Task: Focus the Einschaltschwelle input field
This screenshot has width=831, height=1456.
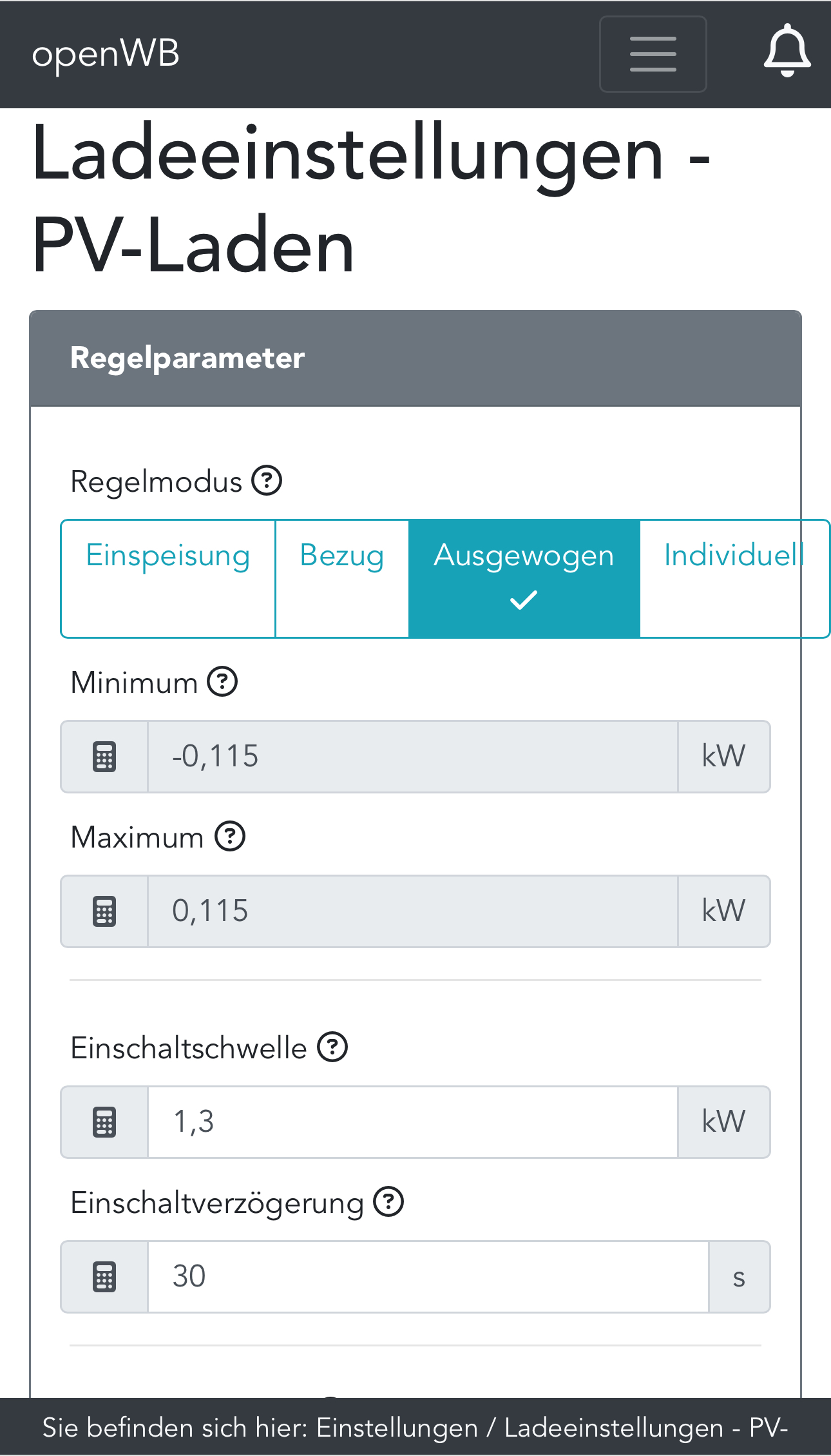Action: click(x=412, y=1122)
